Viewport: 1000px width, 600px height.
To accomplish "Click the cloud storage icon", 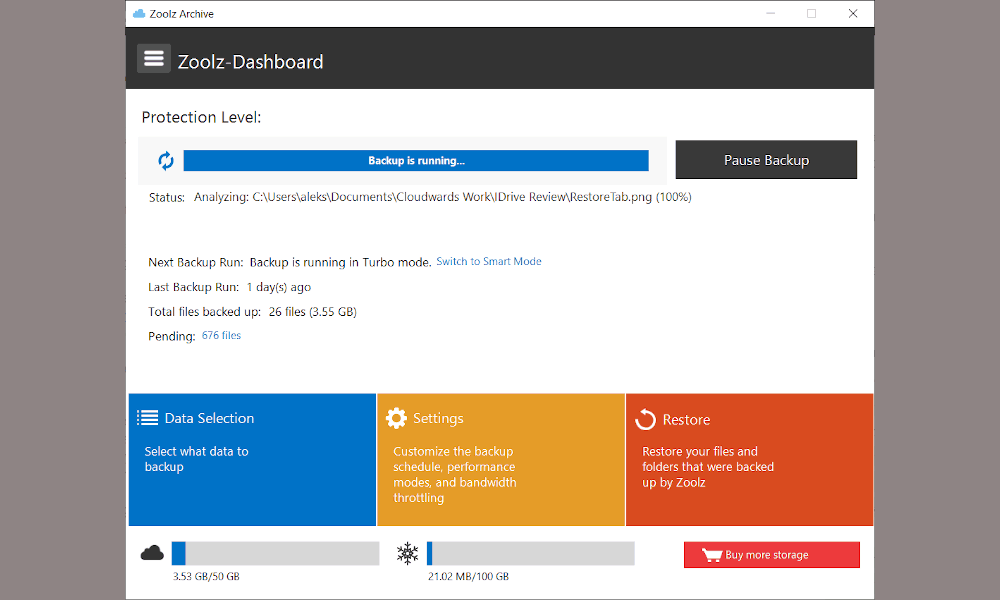I will pos(152,553).
